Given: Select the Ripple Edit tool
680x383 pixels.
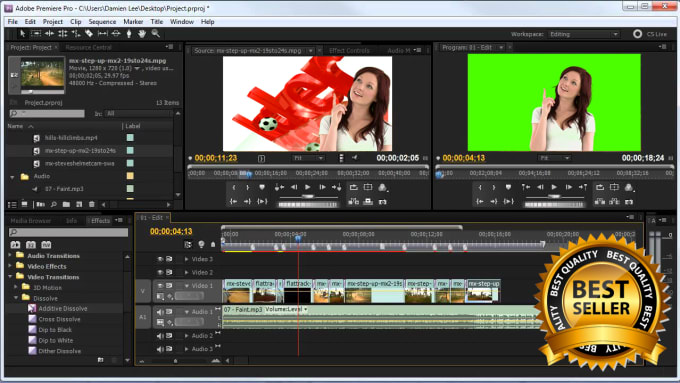Looking at the screenshot, I should (49, 34).
